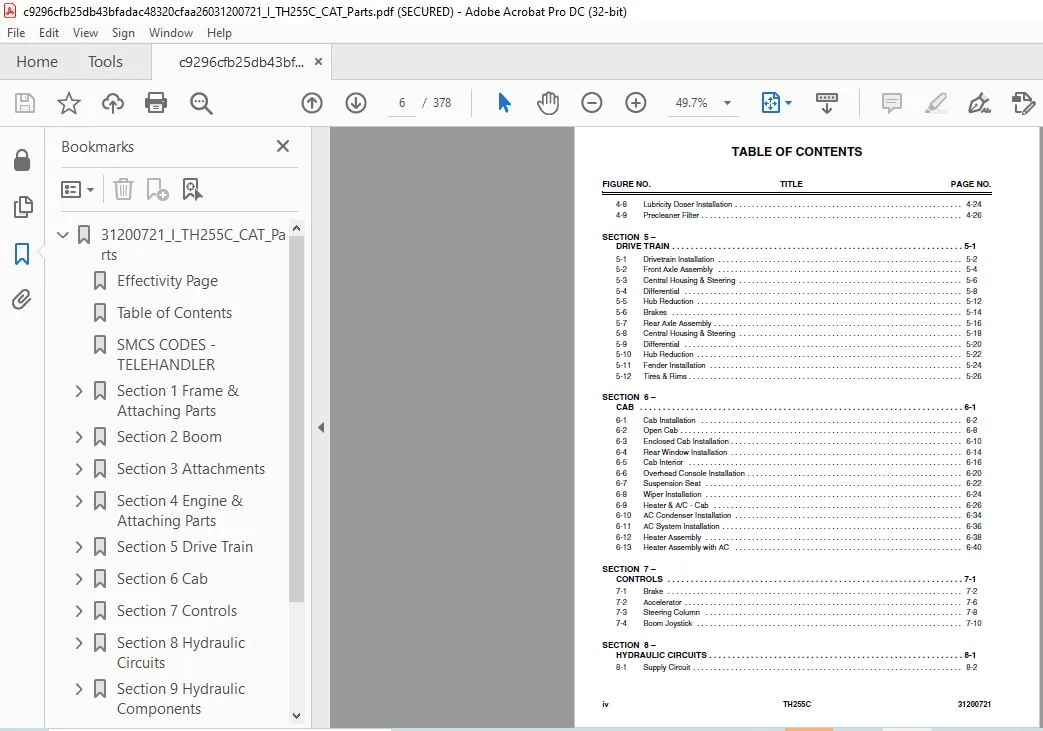Screen dimensions: 1043x731
Task: Delete the selected bookmark with the trash icon
Action: (x=123, y=190)
